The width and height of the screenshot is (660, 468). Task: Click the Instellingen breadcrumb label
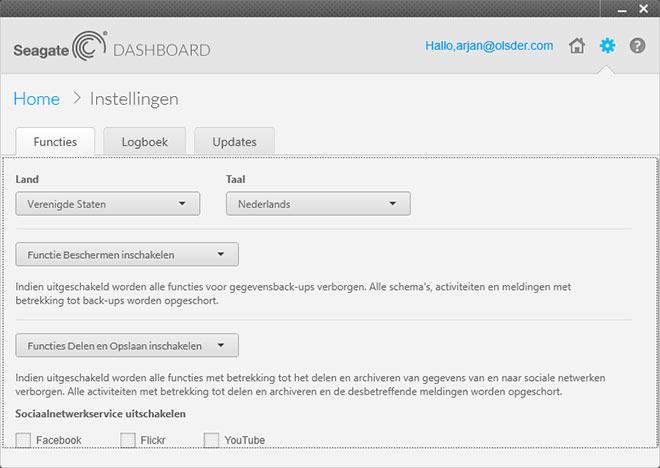134,99
